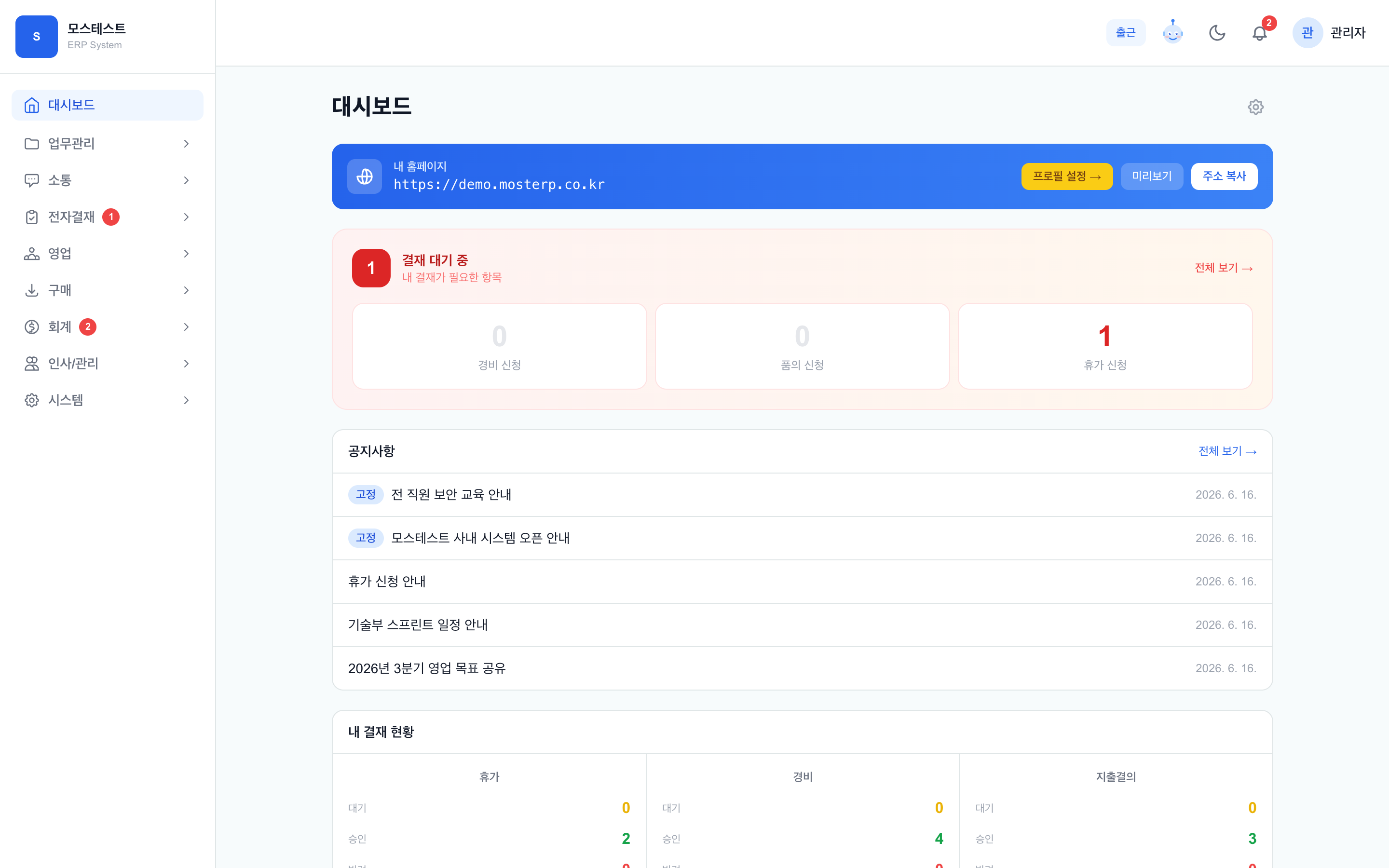Open the 구매 sidebar menu

coord(108,290)
